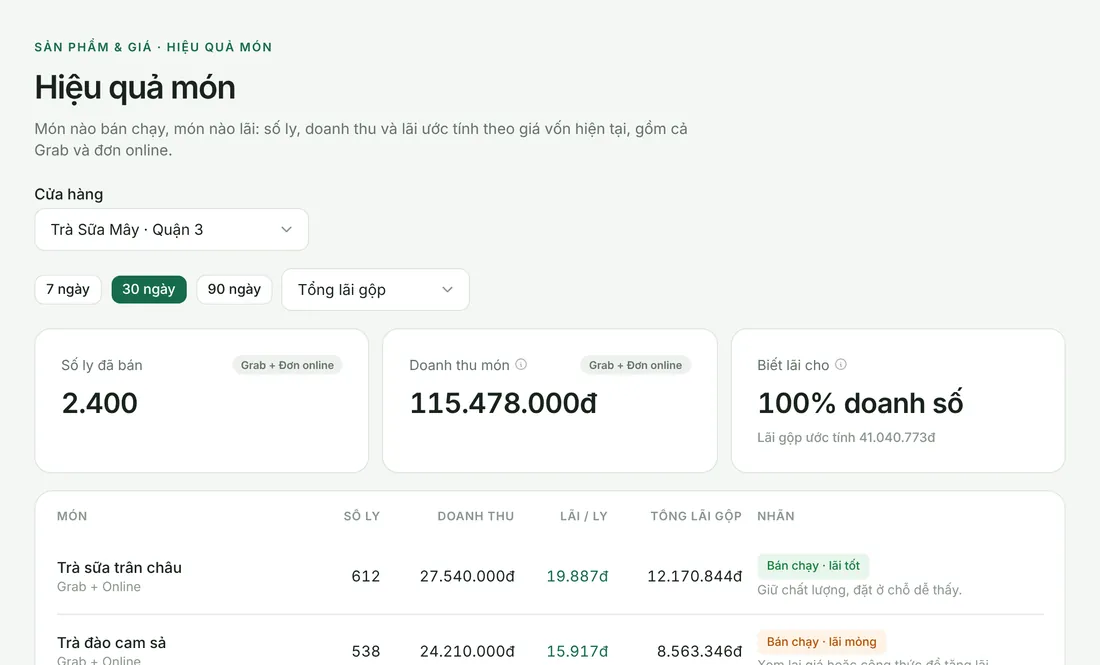The image size is (1100, 665).
Task: Click the Hiệu quả món page title
Action: point(135,88)
